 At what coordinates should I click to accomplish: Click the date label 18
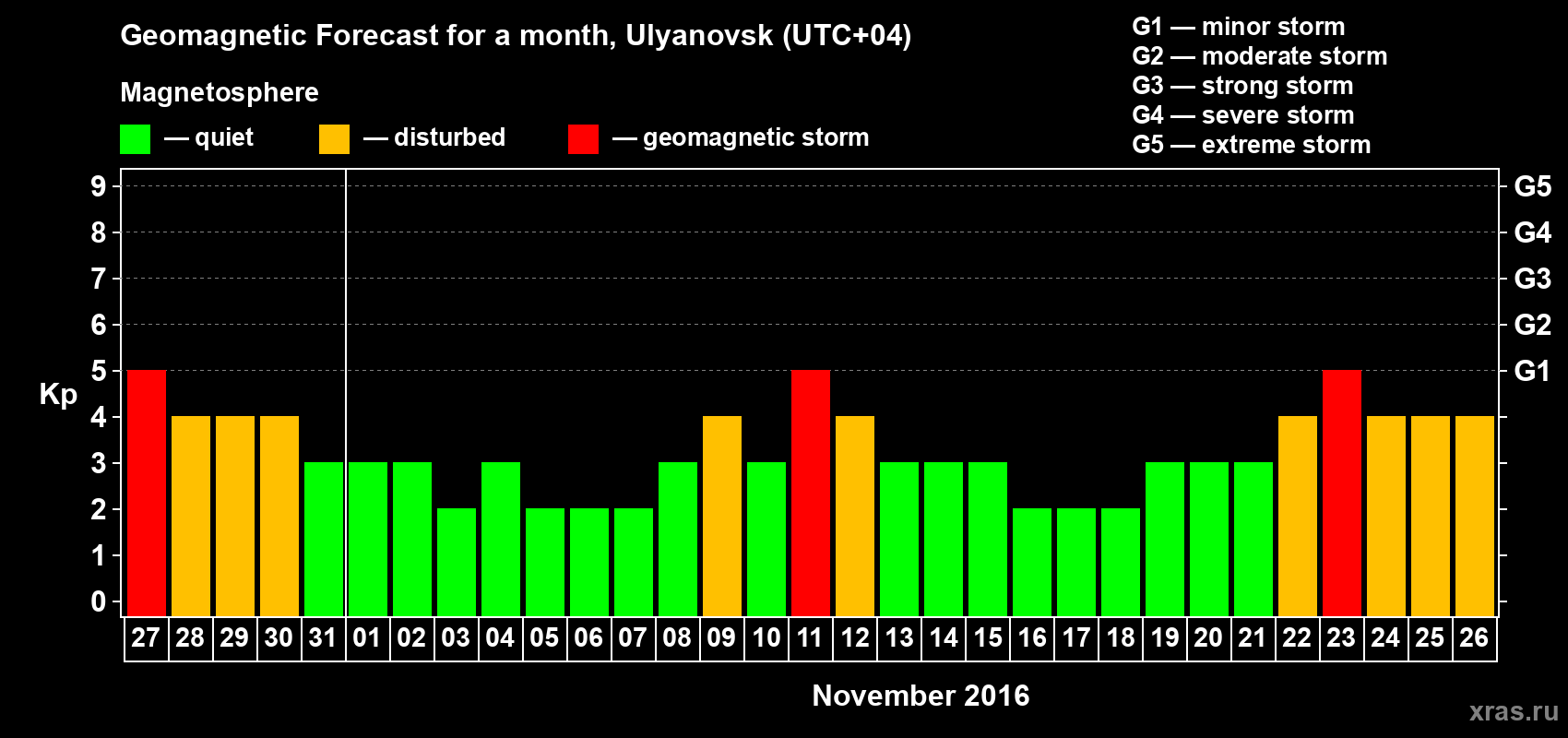1120,637
